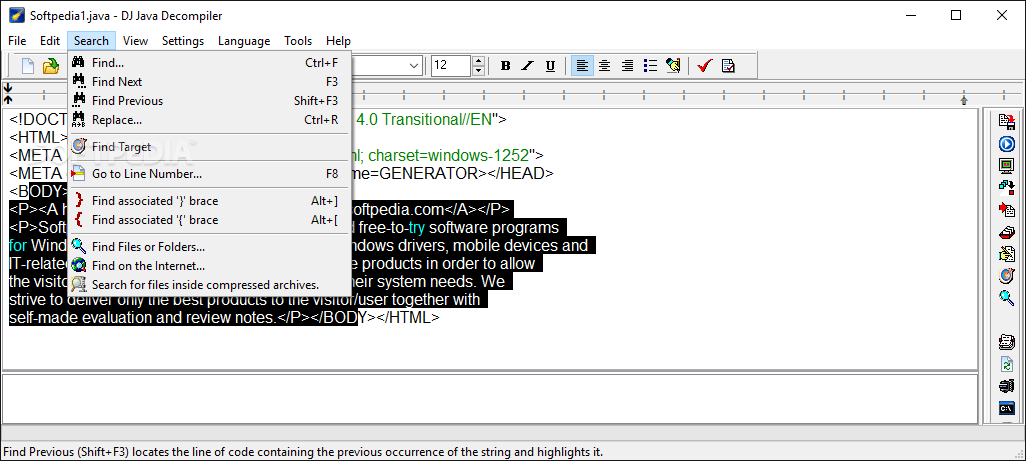Screen dimensions: 1026x461
Task: Toggle bulleted list formatting
Action: point(650,65)
